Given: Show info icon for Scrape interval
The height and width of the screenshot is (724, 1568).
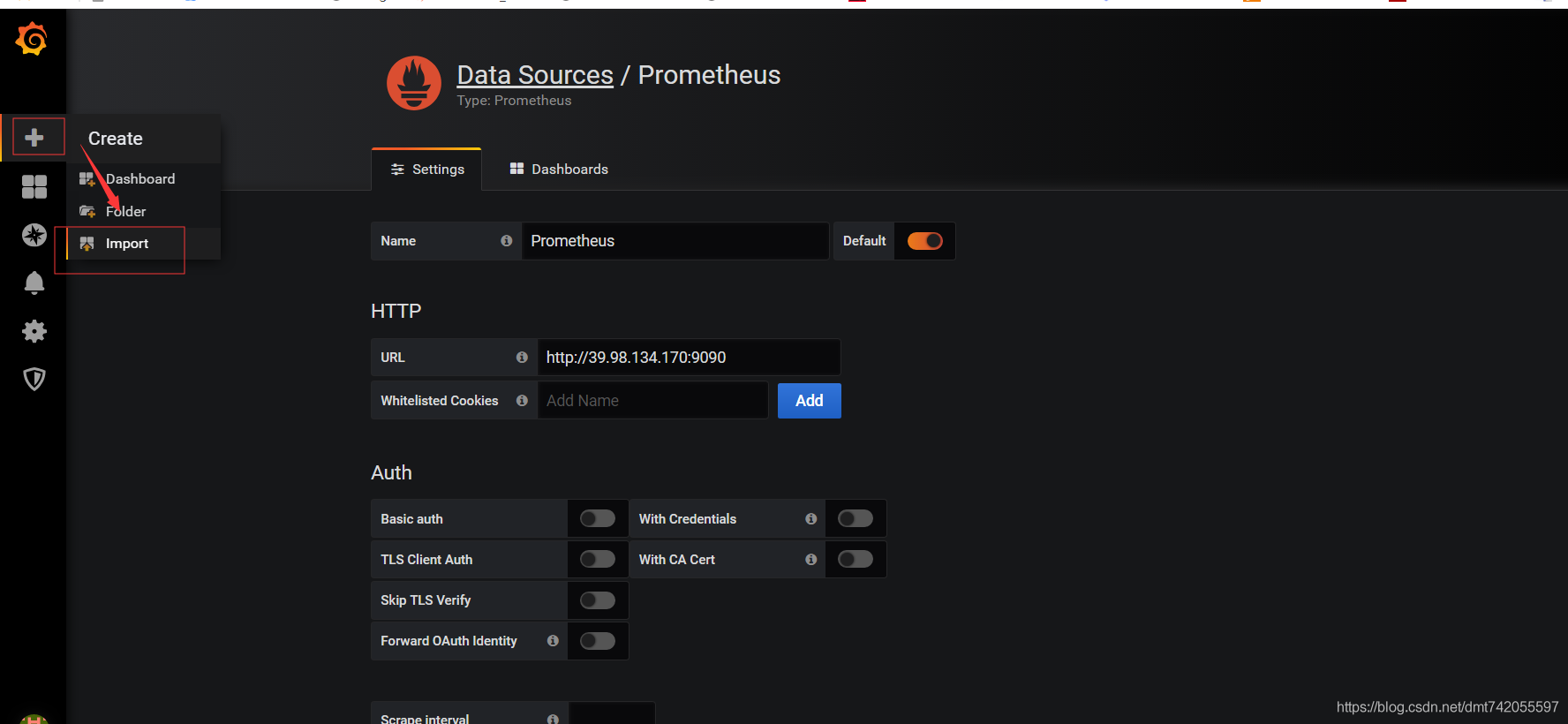Looking at the screenshot, I should click(553, 719).
